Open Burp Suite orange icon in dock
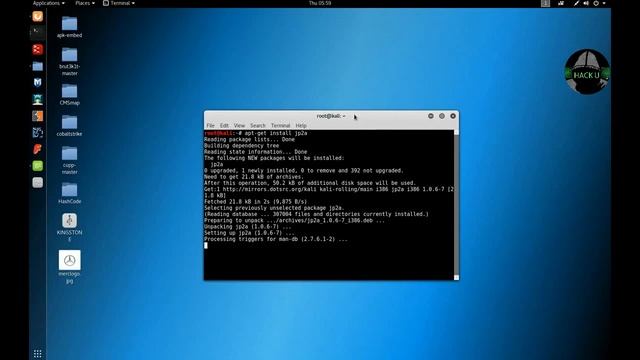 click(38, 116)
